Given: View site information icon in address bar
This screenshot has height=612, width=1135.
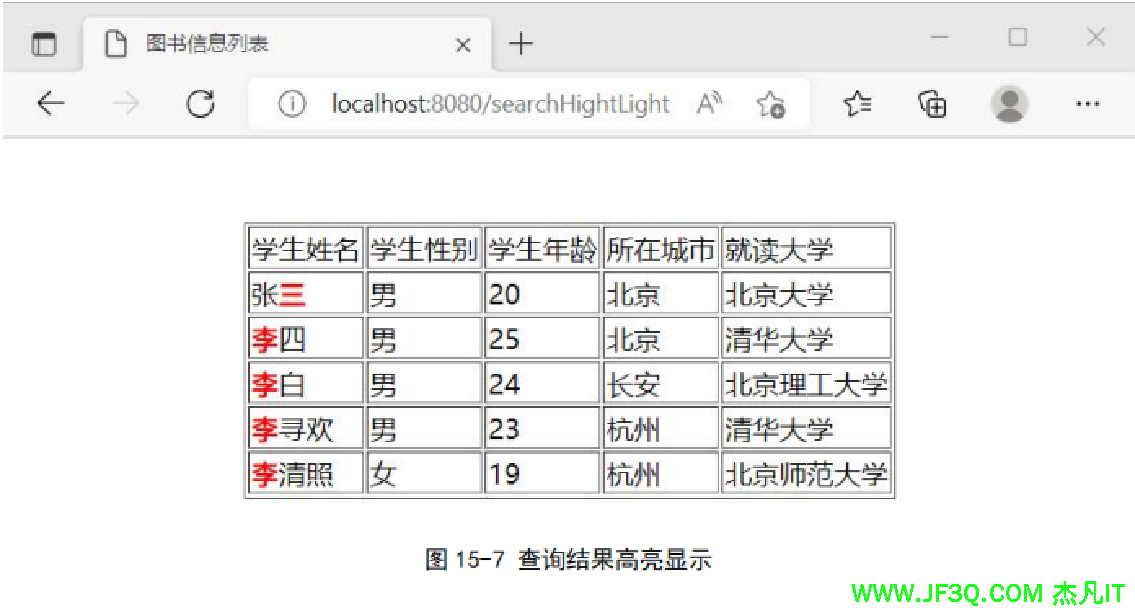Looking at the screenshot, I should [x=291, y=103].
